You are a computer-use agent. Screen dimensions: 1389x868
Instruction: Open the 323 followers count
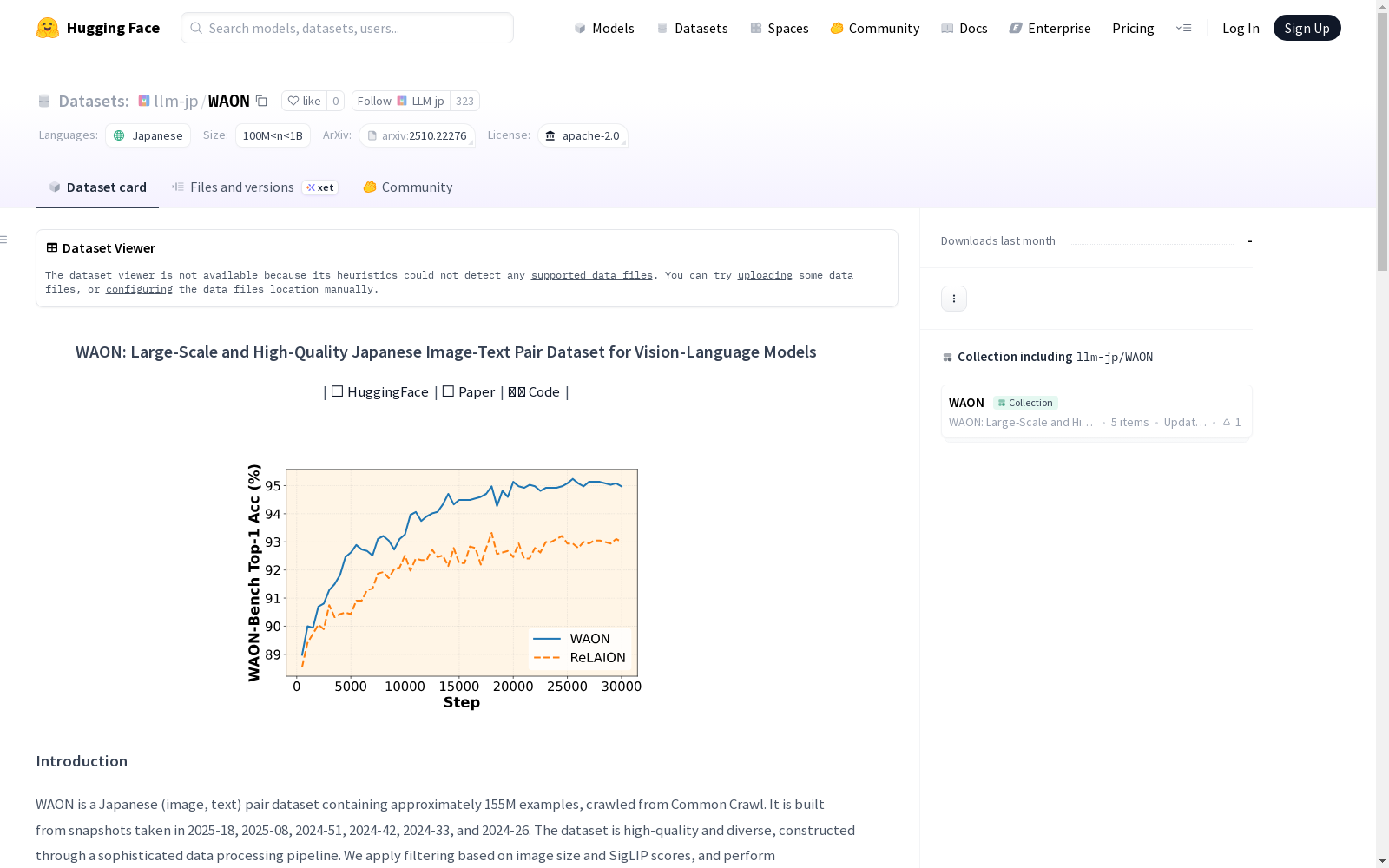[464, 101]
